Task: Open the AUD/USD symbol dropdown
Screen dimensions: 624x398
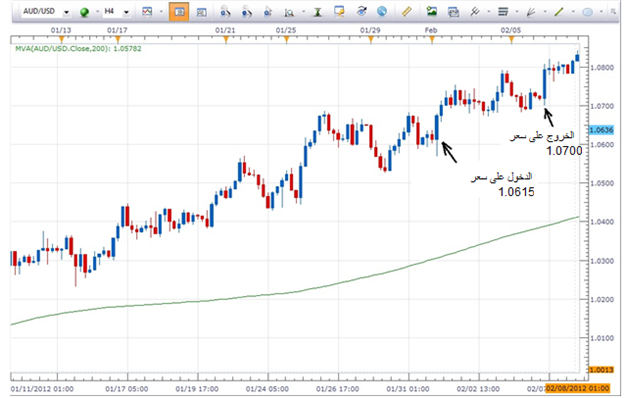Action: [x=66, y=13]
